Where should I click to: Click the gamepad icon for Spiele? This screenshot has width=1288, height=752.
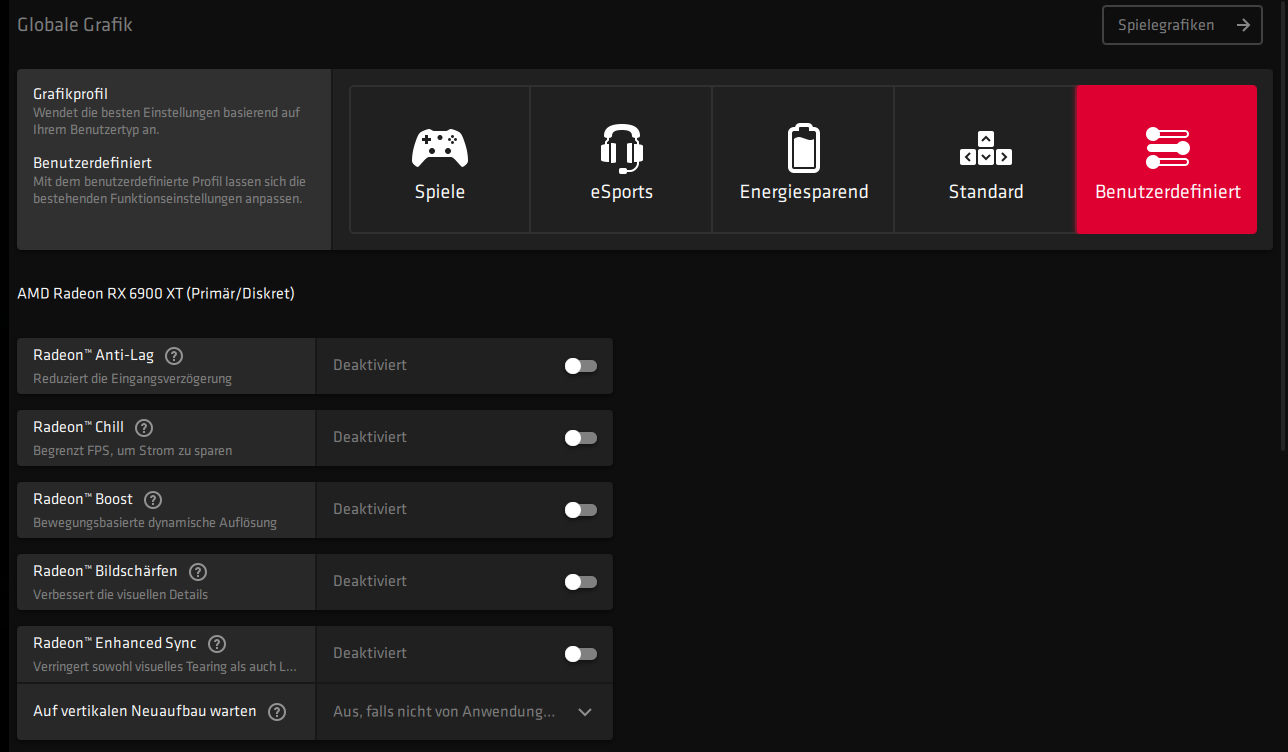pyautogui.click(x=440, y=149)
